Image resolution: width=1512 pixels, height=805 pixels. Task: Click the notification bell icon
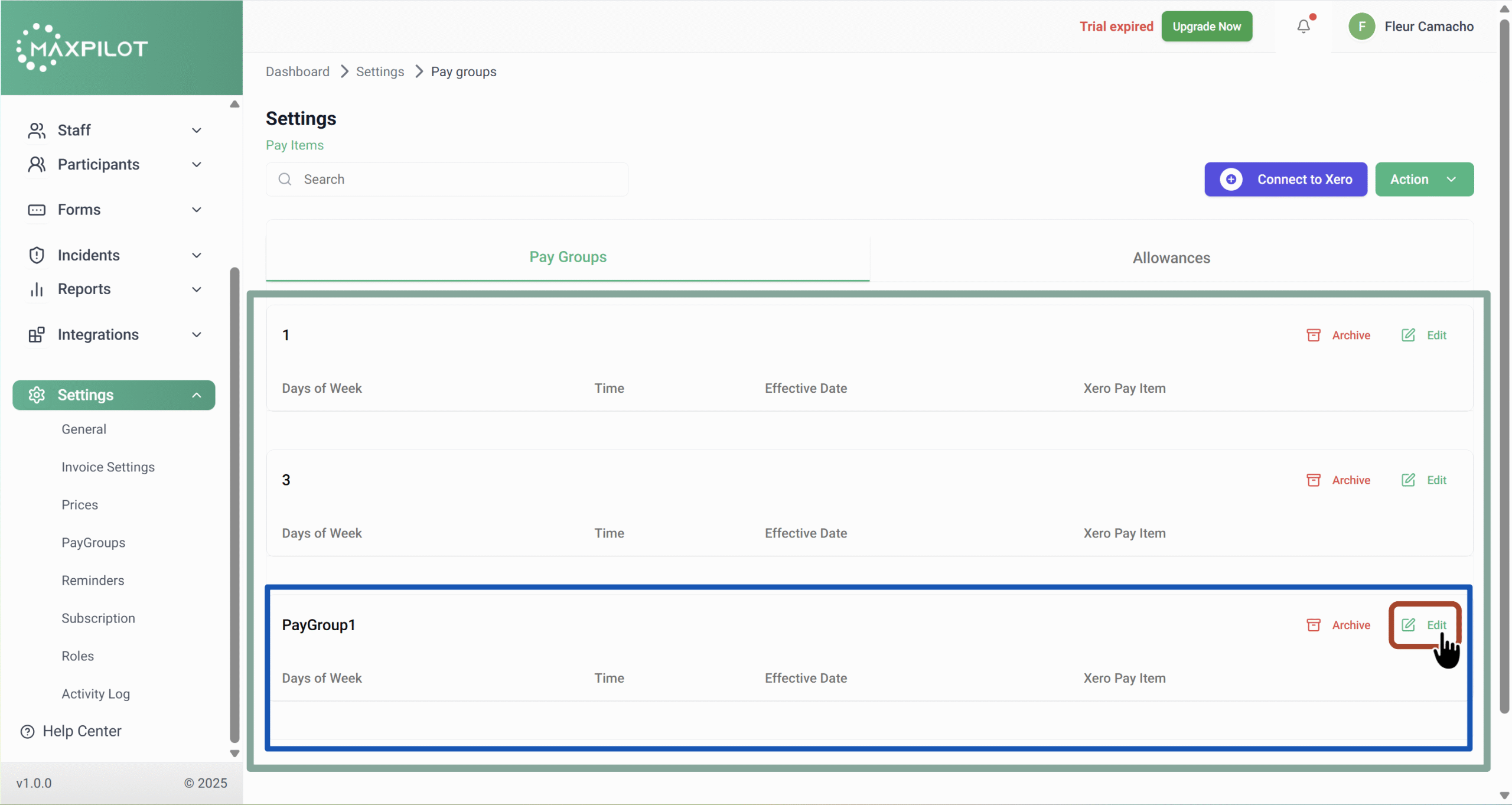pos(1304,27)
